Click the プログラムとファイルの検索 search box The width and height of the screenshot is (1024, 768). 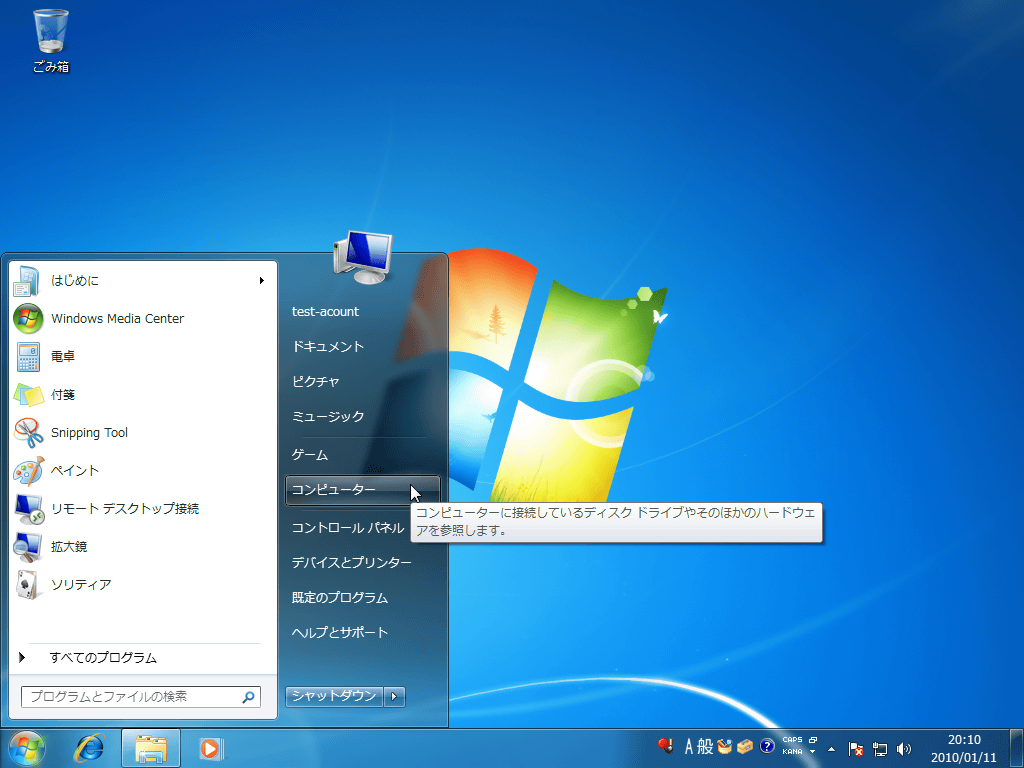[140, 697]
